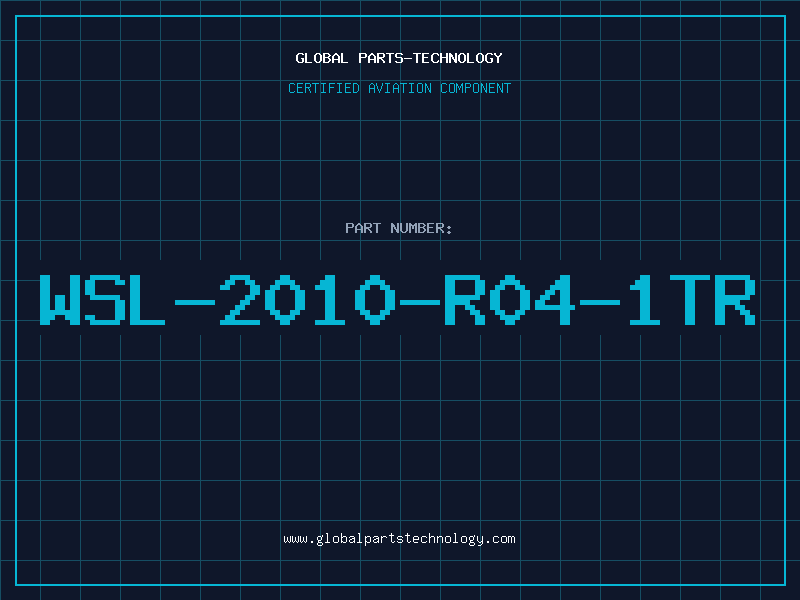The image size is (800, 600).
Task: Open the www.globalpartstechnology.com link
Action: click(399, 539)
